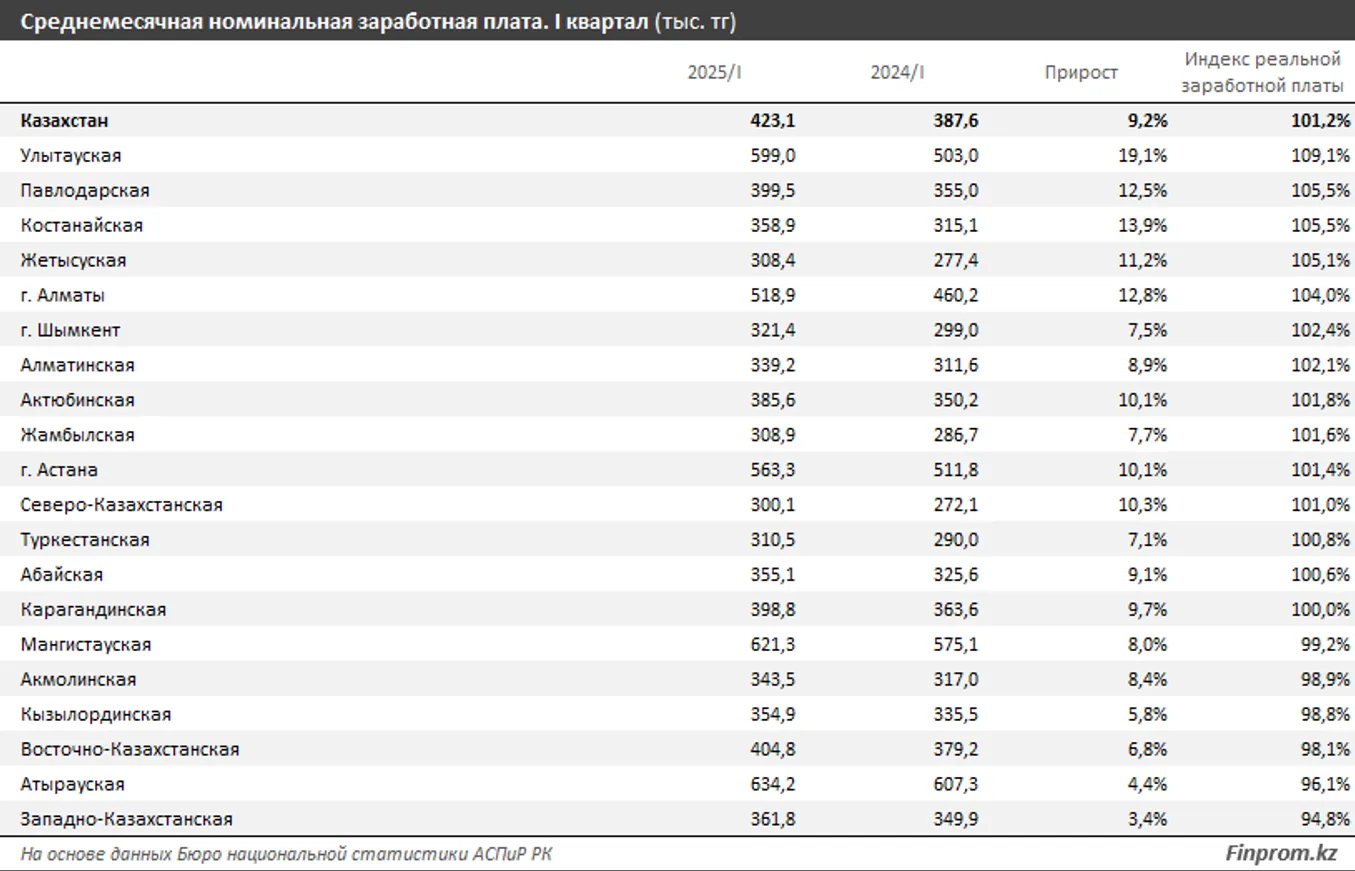Viewport: 1355px width, 871px height.
Task: Click the Мангистауская 2025/I value 621,3
Action: click(x=773, y=645)
